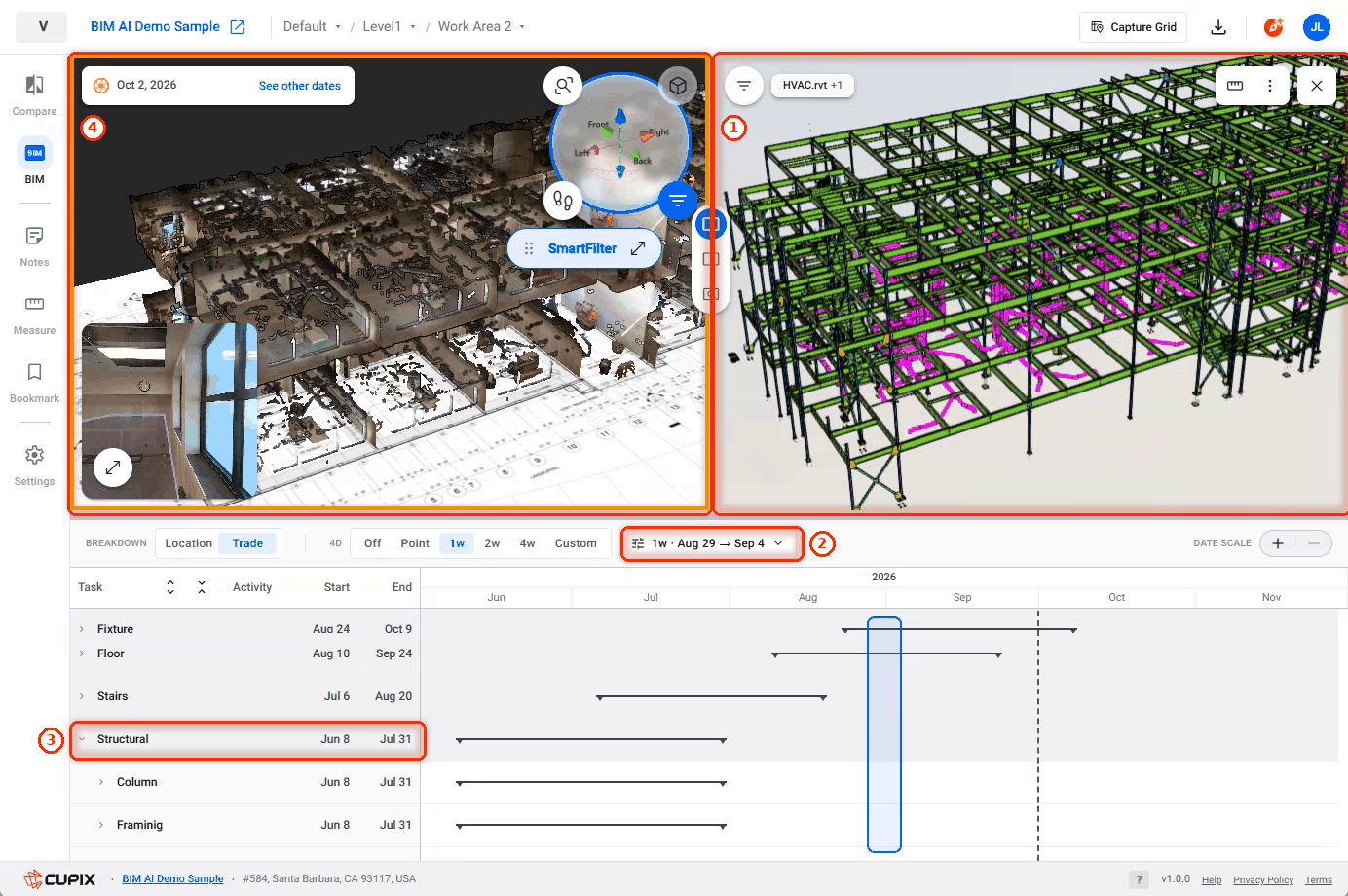
Task: Switch breakdown to Location
Action: click(x=188, y=543)
